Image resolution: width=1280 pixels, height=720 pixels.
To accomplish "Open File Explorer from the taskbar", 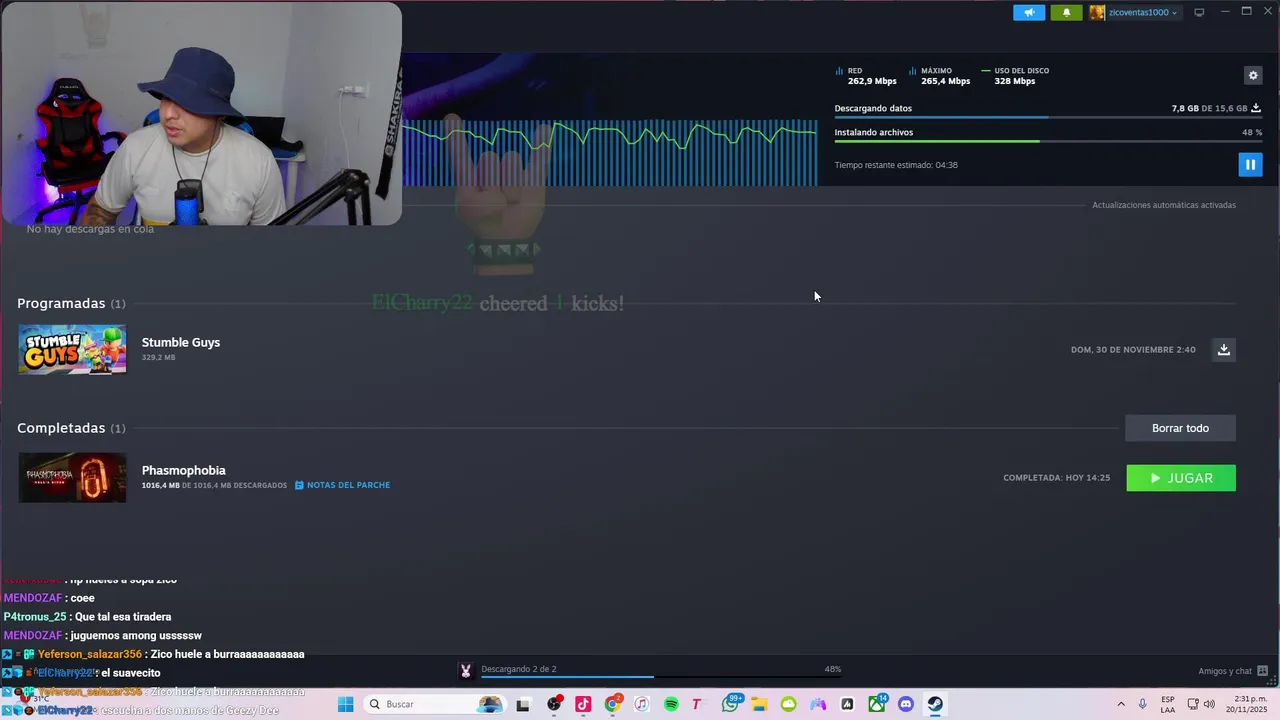I will pos(759,704).
